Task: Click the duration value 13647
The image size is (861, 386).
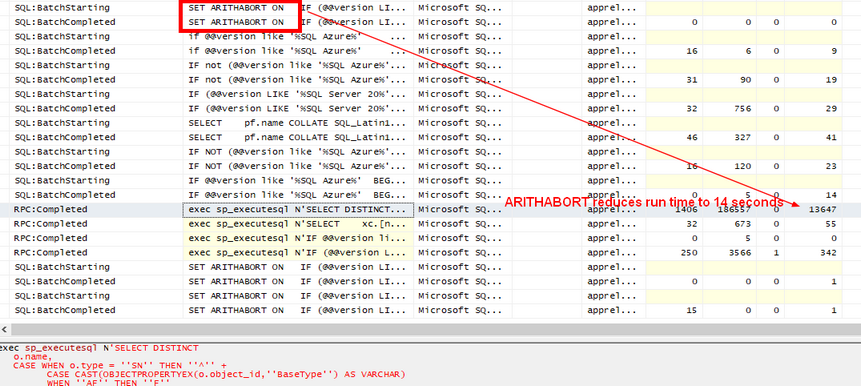Action: [822, 209]
